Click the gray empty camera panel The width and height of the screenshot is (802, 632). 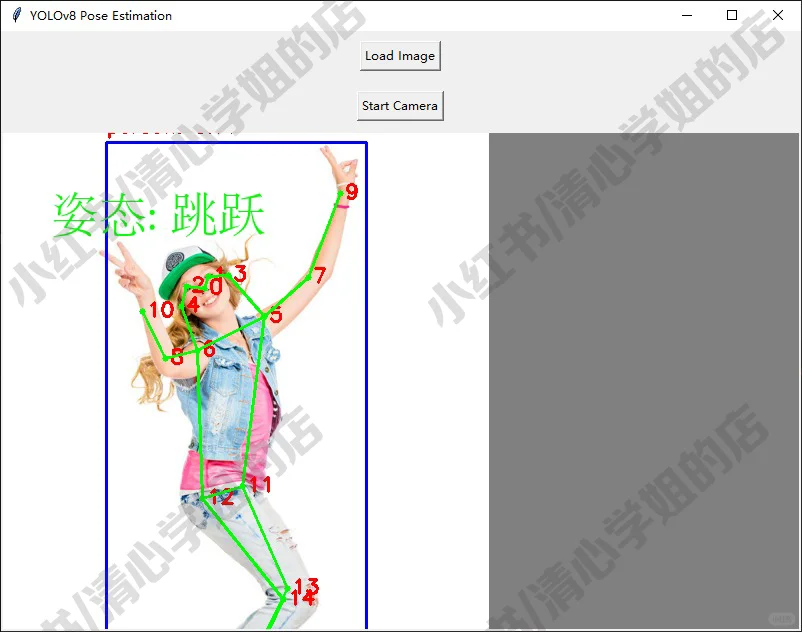click(644, 381)
